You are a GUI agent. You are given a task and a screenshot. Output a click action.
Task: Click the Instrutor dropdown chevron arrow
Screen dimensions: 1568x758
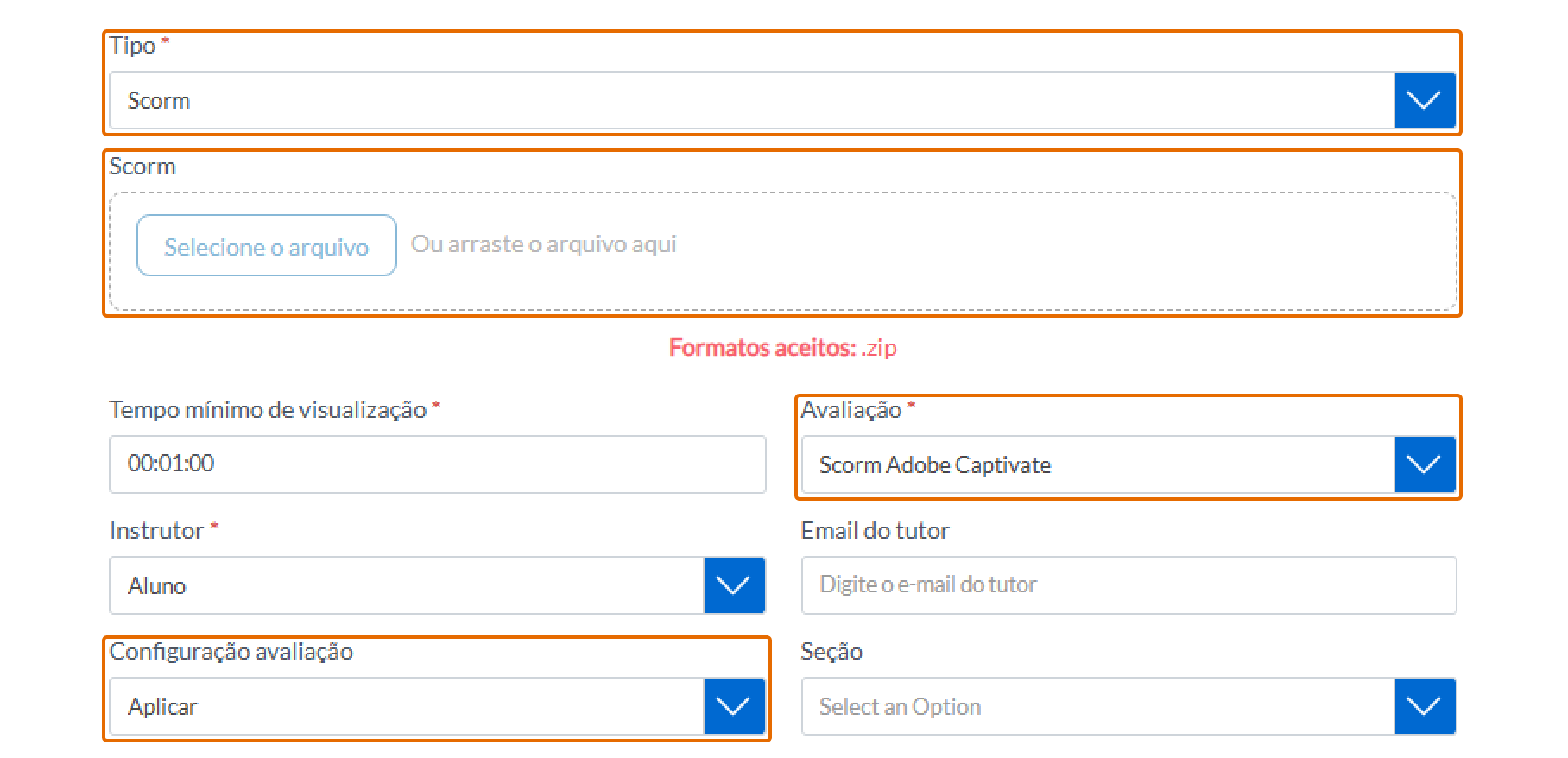tap(734, 586)
